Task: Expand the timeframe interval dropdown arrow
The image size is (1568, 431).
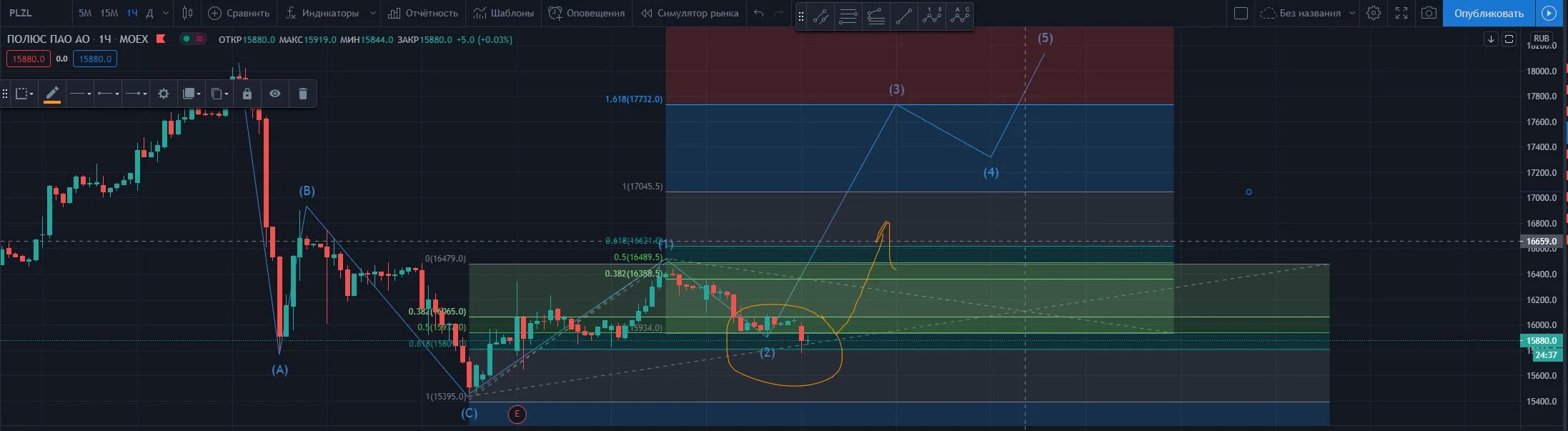Action: [x=166, y=13]
